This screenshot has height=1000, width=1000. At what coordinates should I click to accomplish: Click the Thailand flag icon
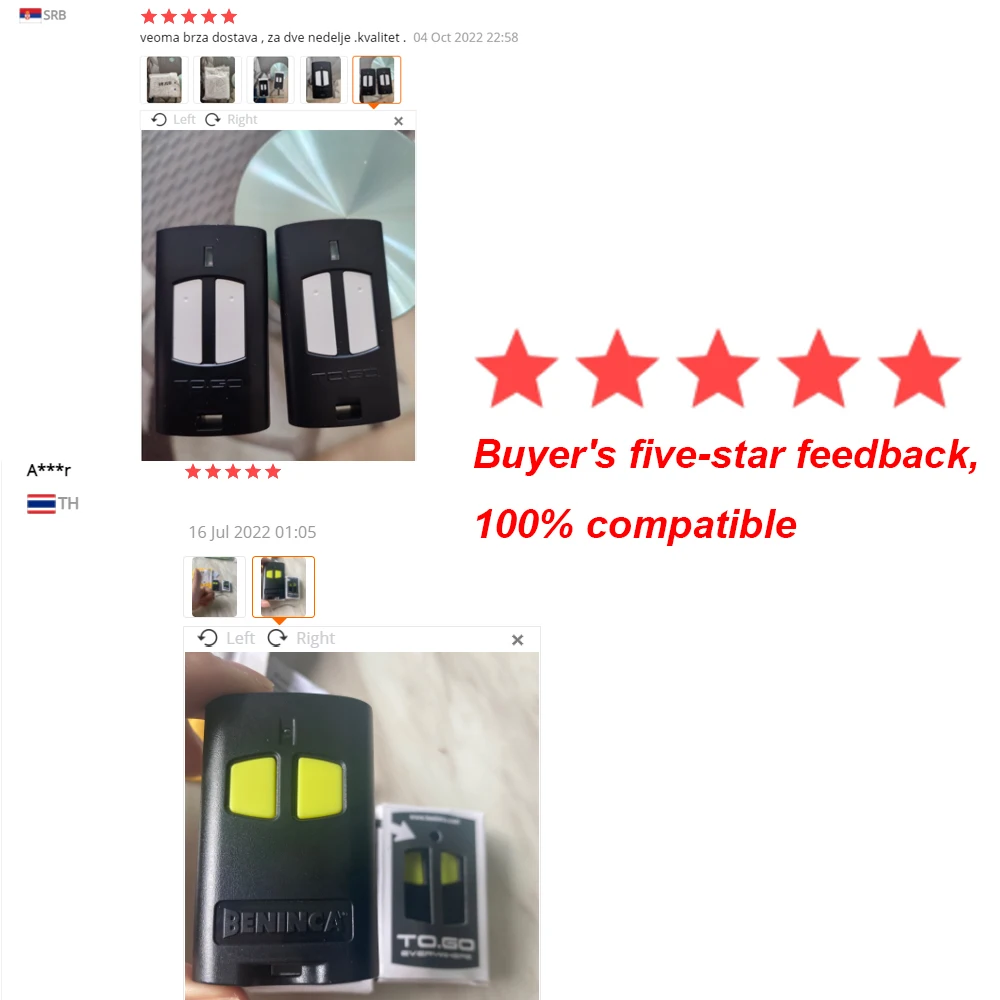click(41, 504)
